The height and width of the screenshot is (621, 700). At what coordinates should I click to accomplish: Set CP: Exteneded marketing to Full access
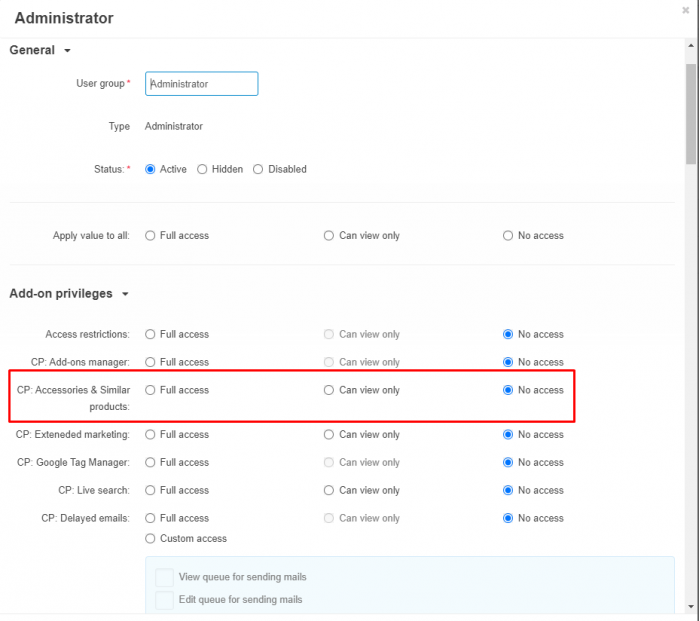pos(150,434)
